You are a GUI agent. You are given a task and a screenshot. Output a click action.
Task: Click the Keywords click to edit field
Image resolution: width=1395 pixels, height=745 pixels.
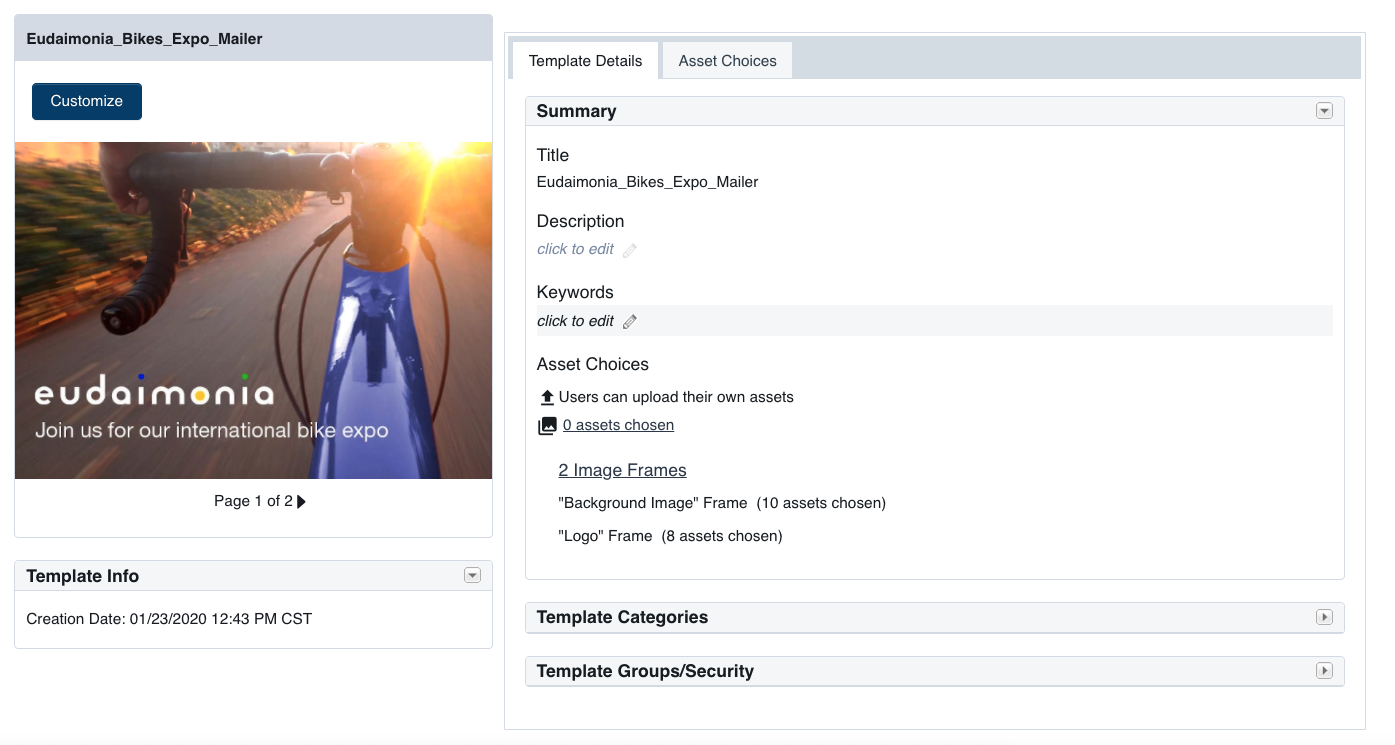[x=575, y=321]
